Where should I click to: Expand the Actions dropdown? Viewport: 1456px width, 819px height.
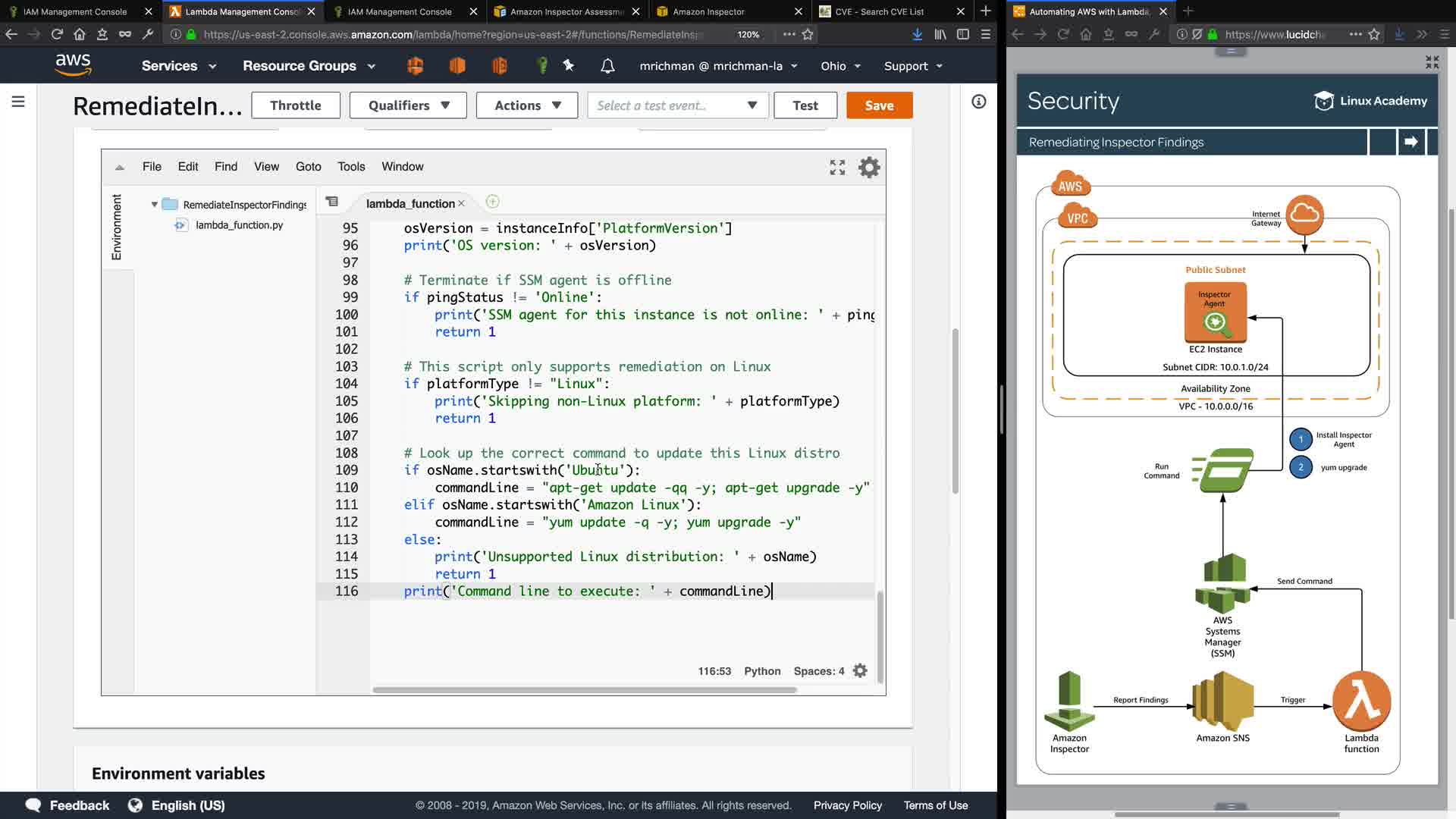coord(527,105)
